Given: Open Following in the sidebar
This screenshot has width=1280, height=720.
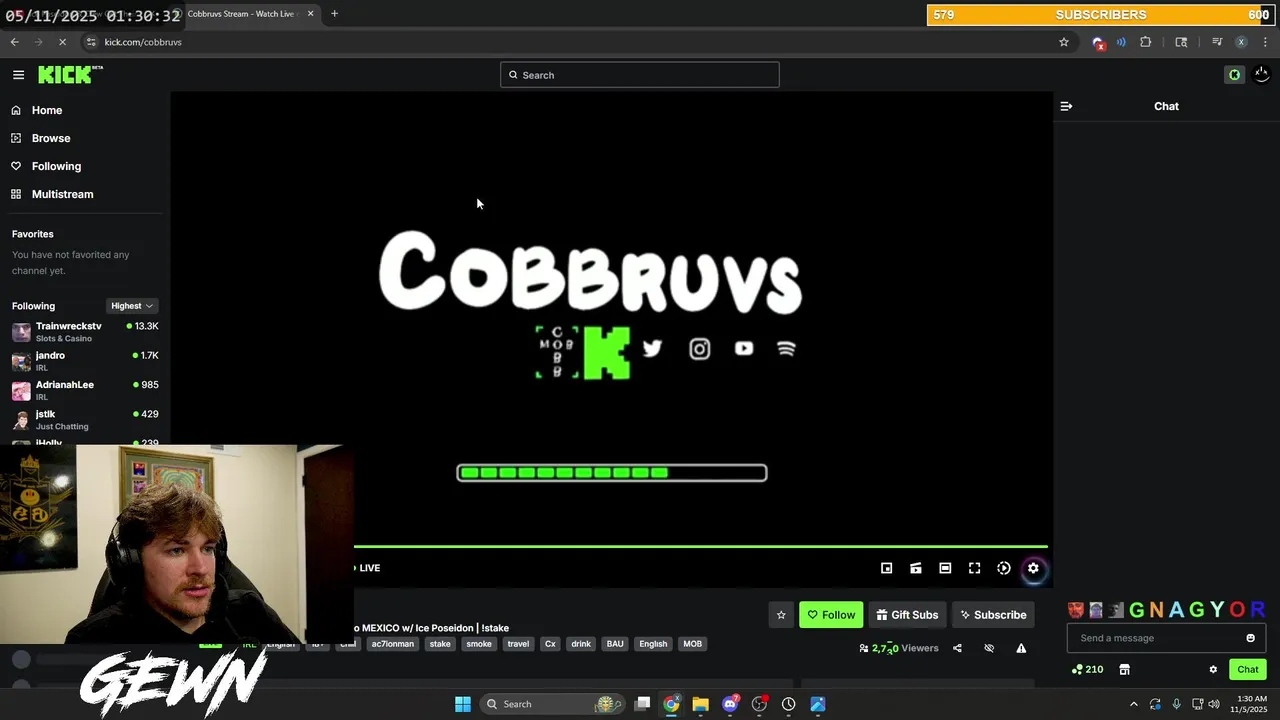Looking at the screenshot, I should click(56, 166).
